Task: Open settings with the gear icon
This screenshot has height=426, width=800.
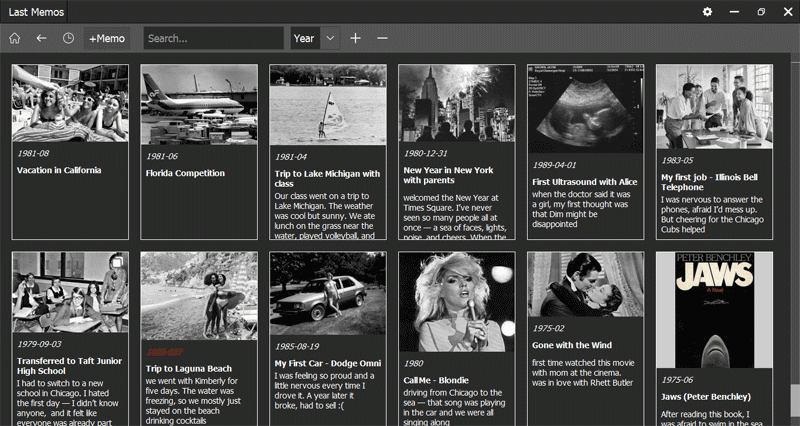Action: click(x=707, y=11)
